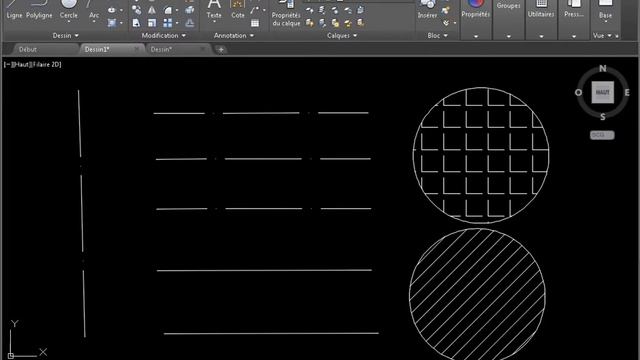The height and width of the screenshot is (360, 640).
Task: Select the Cote dimension tool
Action: [x=238, y=10]
